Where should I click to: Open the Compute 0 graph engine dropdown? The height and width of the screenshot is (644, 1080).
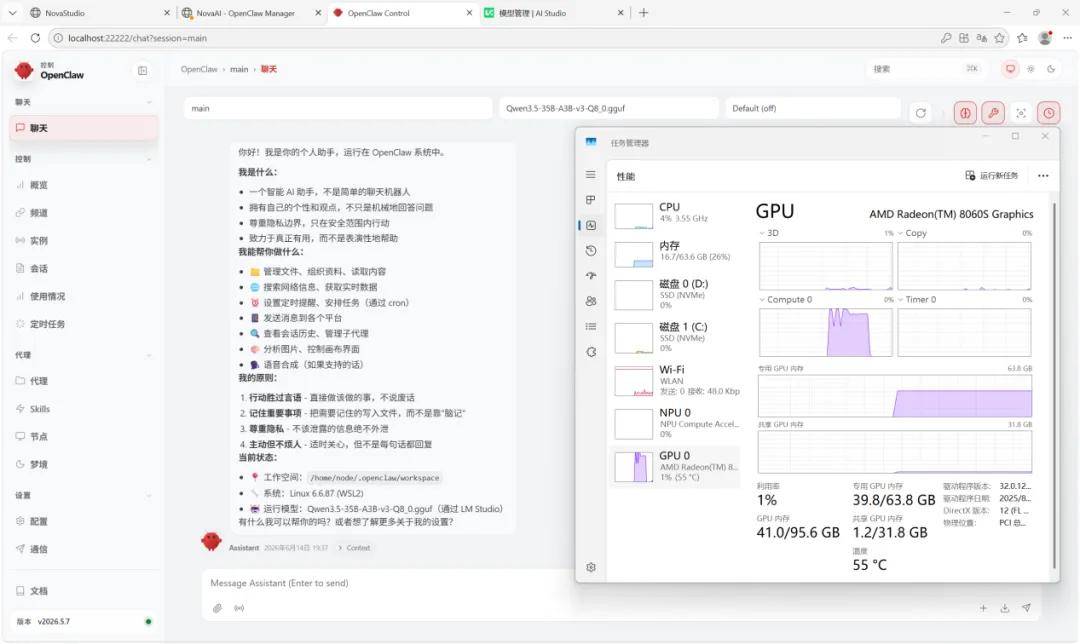[x=785, y=300]
